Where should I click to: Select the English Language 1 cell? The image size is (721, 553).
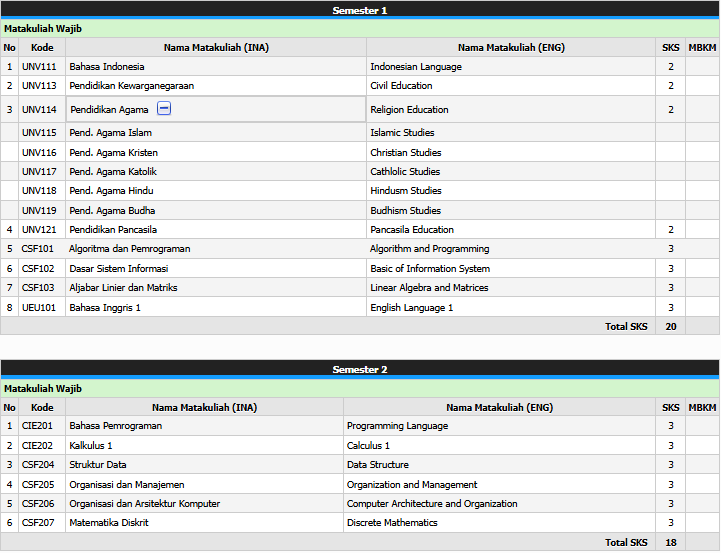coord(411,308)
